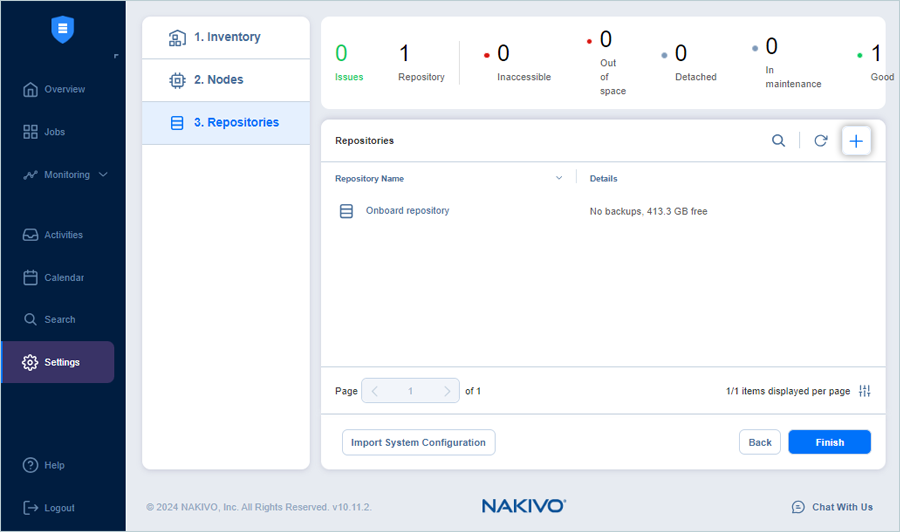Open the Overview home icon

coord(30,89)
